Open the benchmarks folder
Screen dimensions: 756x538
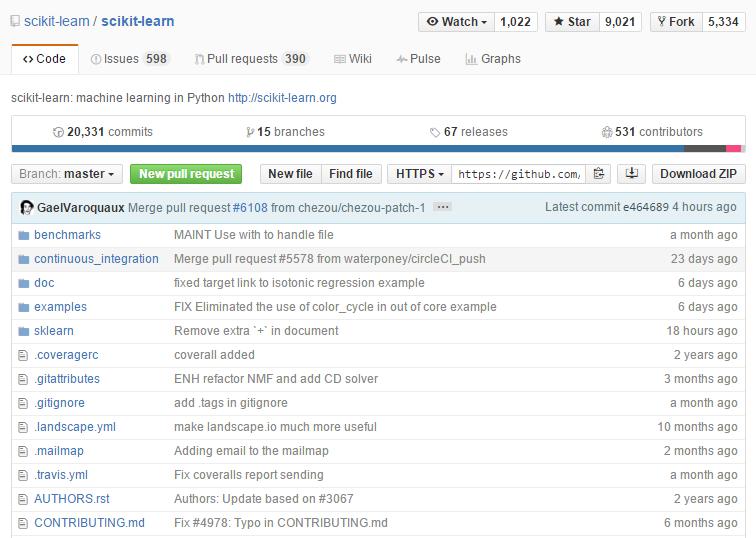click(68, 235)
